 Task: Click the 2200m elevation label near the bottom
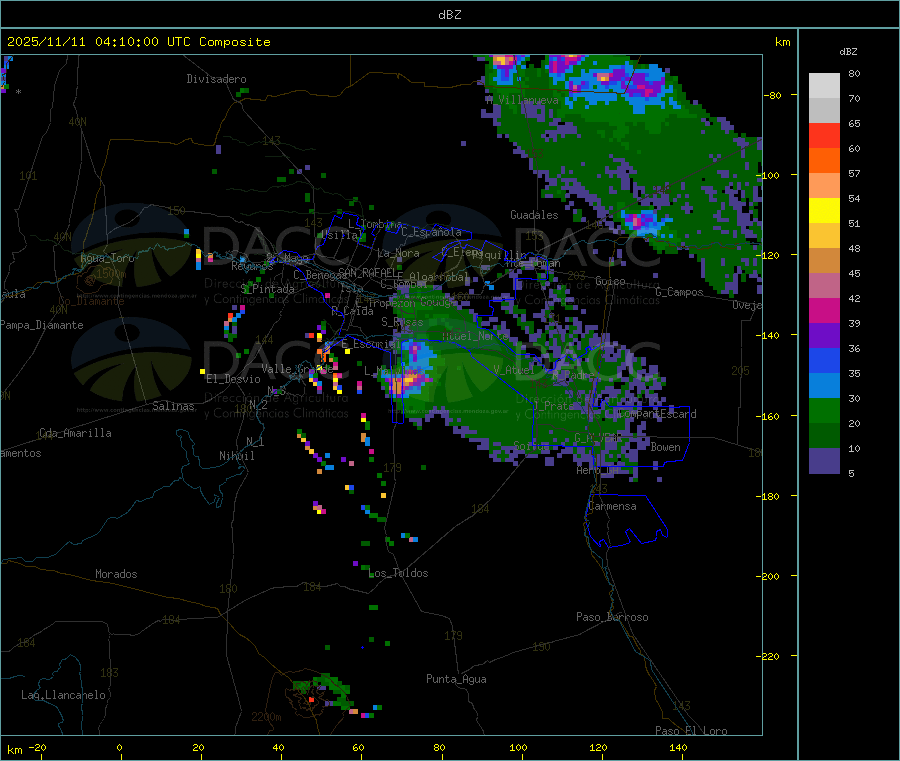click(266, 717)
